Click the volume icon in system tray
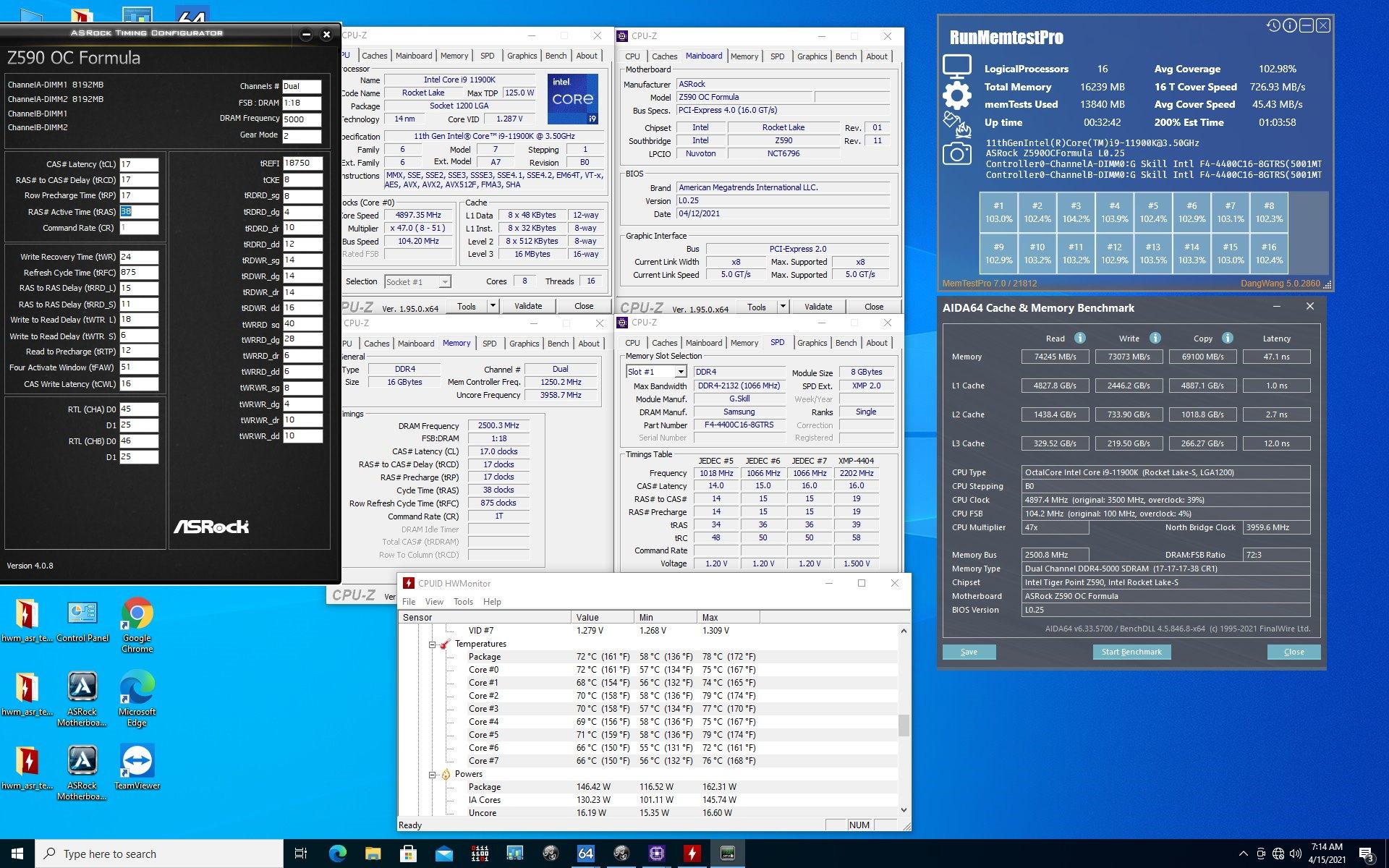Viewport: 1389px width, 868px height. 1296,853
